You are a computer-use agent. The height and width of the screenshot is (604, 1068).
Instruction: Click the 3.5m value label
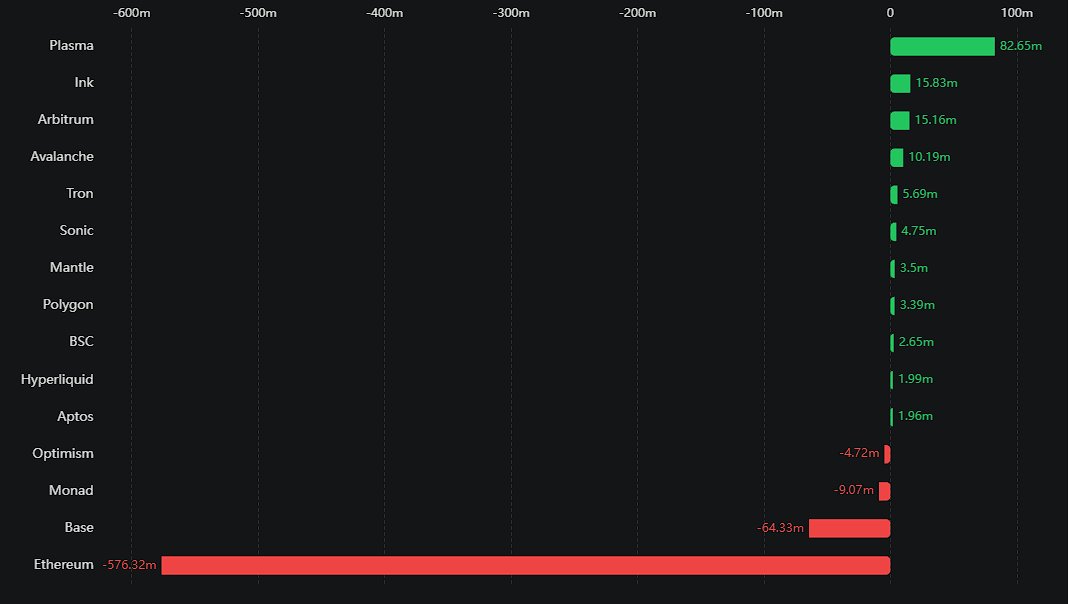[913, 268]
